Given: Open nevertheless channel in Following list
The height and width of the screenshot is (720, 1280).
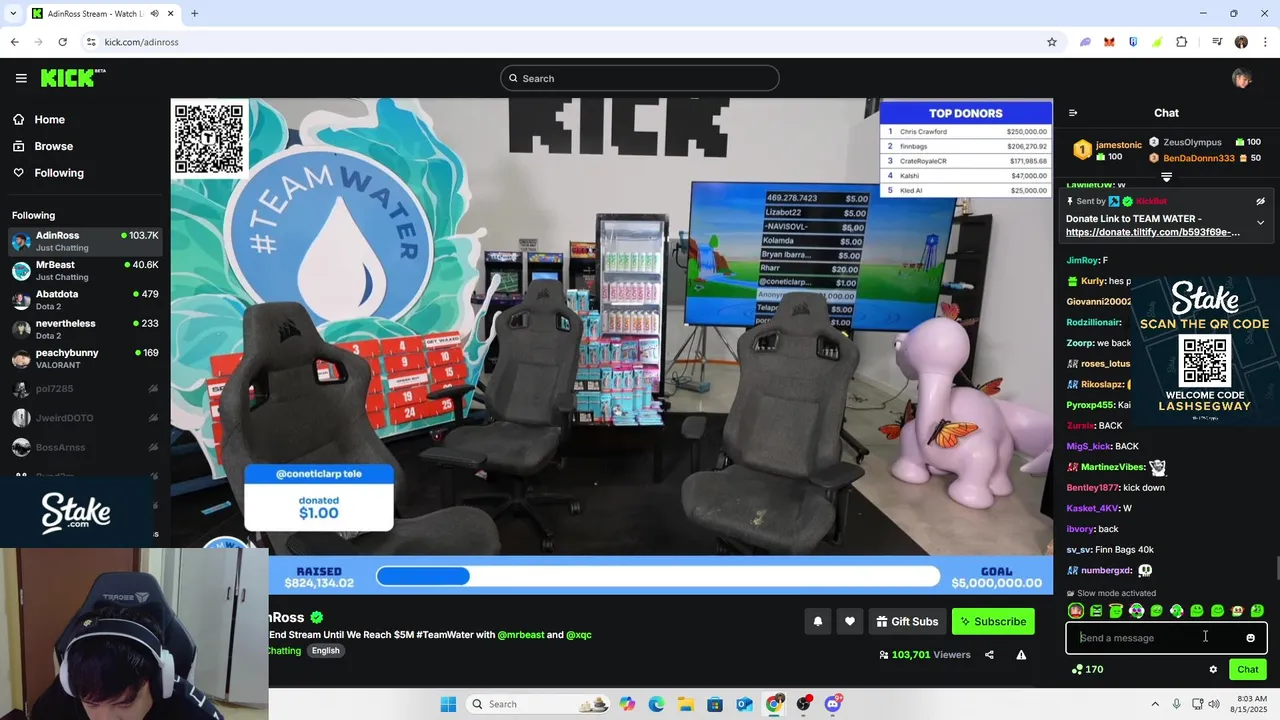Looking at the screenshot, I should (85, 329).
